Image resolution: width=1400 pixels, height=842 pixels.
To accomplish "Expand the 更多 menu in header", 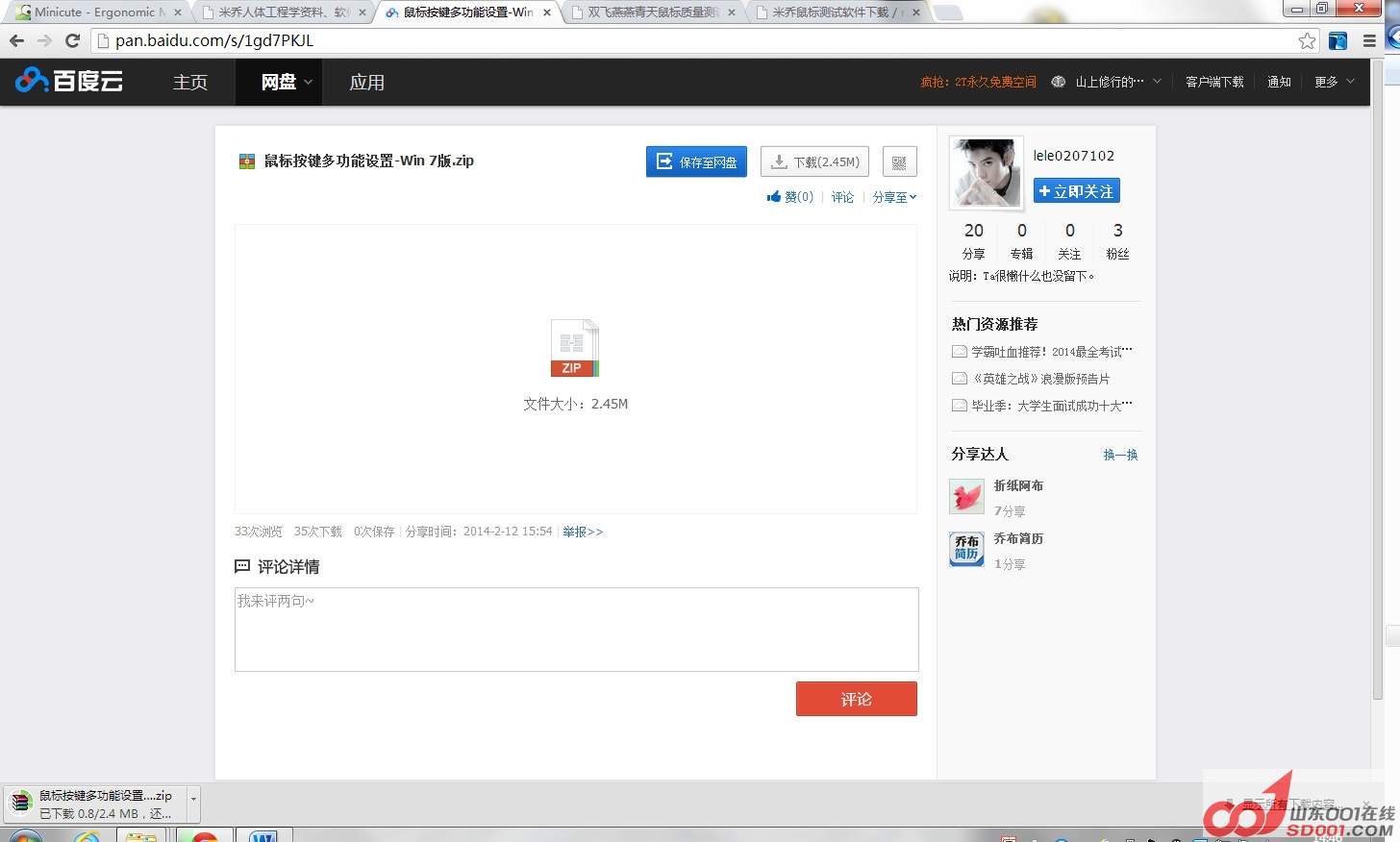I will pyautogui.click(x=1334, y=82).
